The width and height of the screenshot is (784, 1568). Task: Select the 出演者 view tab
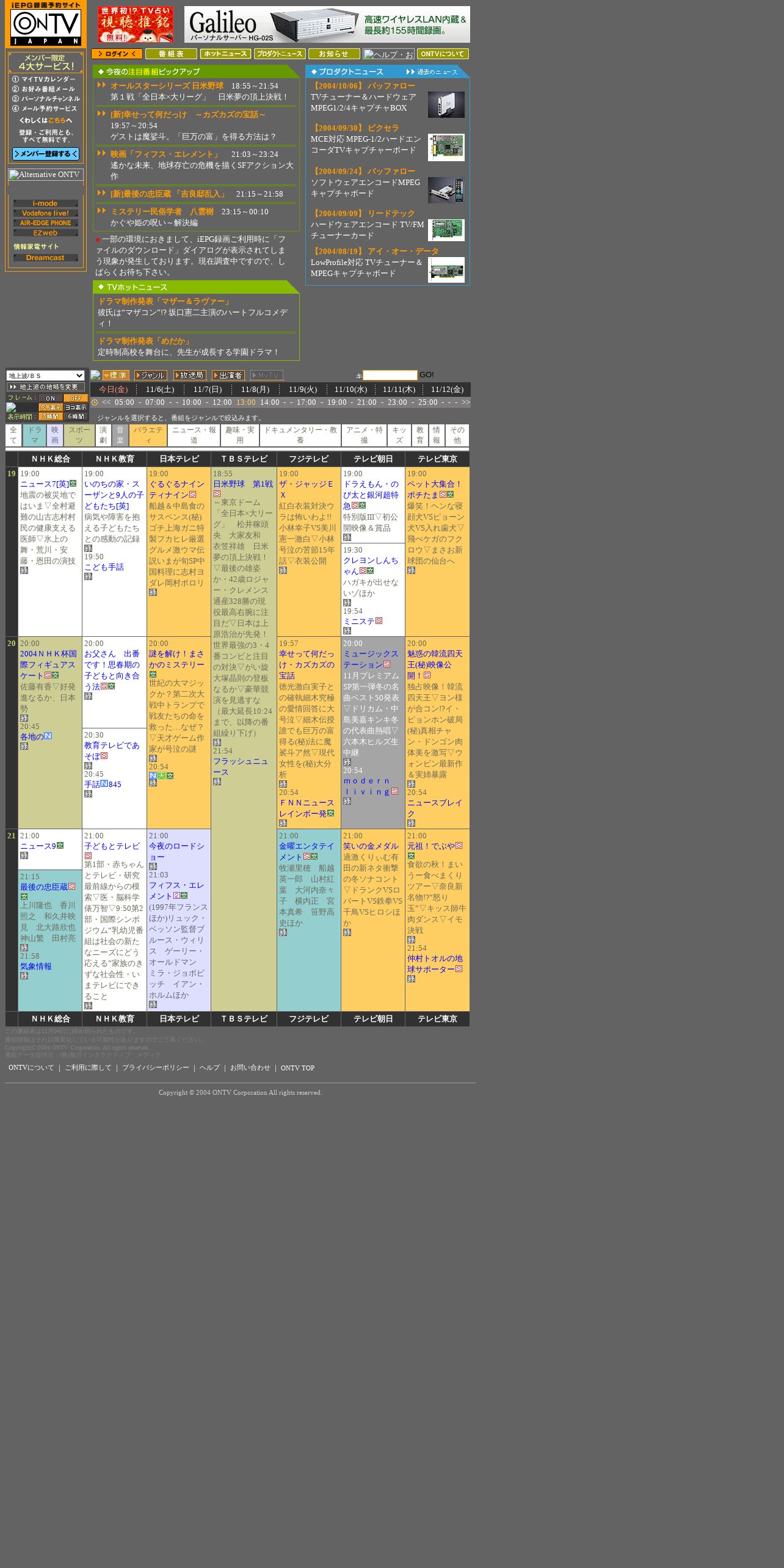tap(228, 375)
